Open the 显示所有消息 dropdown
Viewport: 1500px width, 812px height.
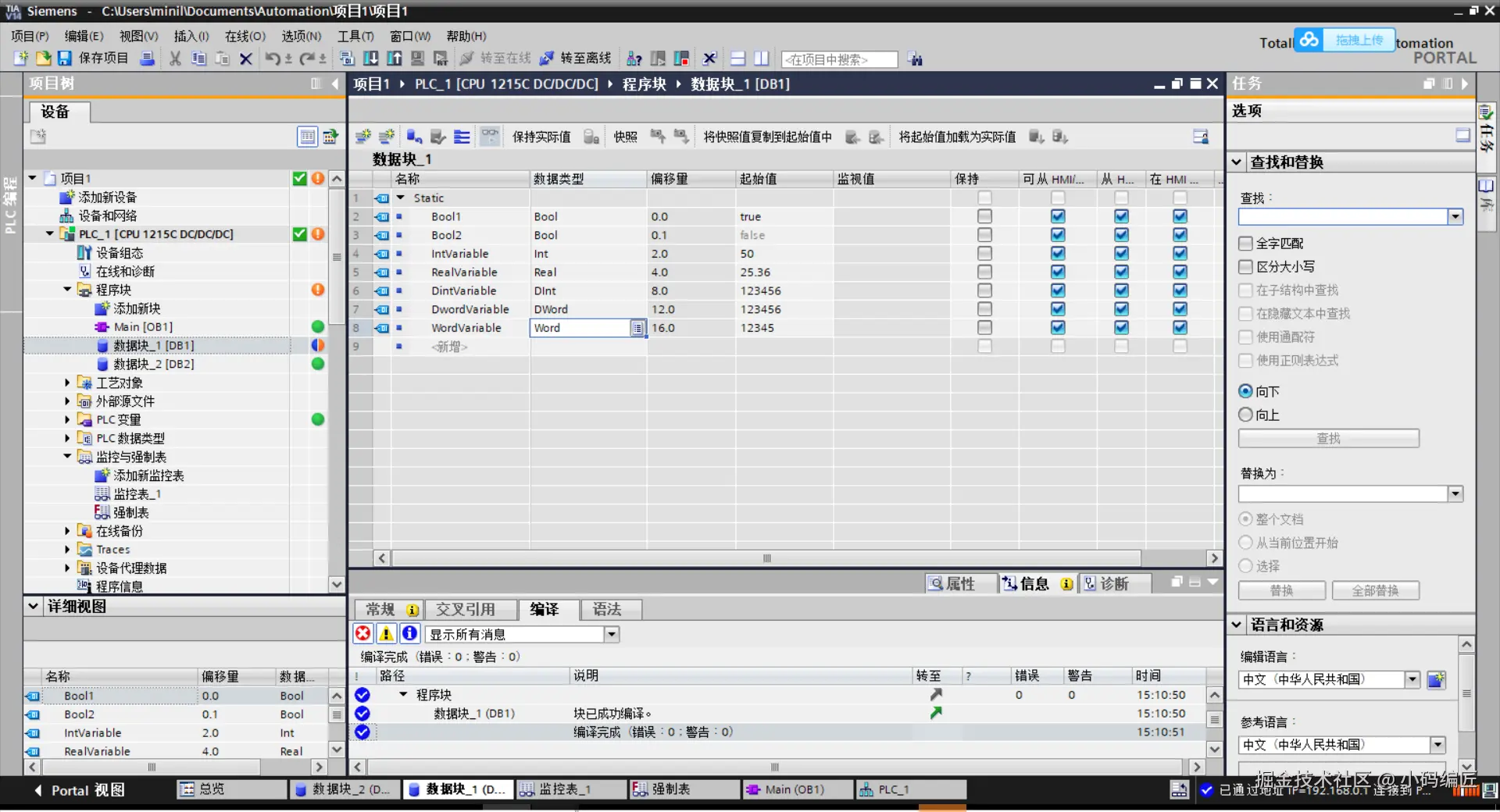click(612, 634)
